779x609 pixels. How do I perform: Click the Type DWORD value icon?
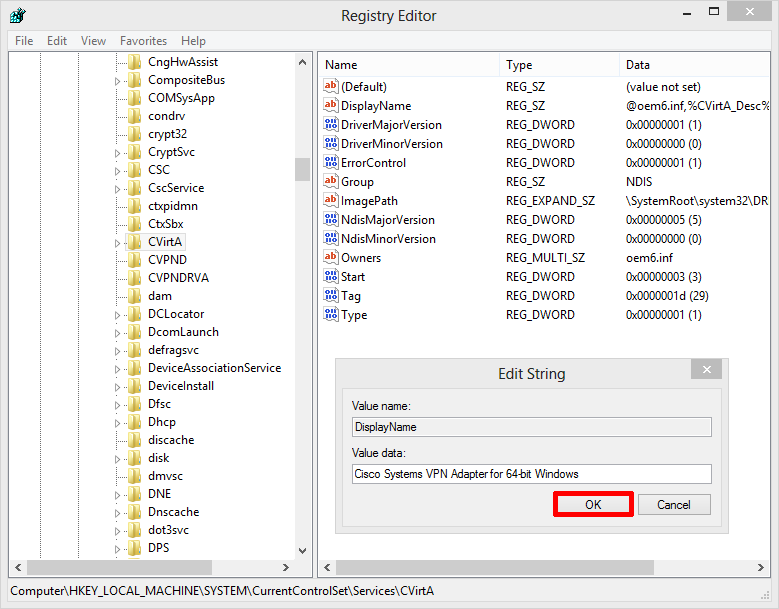tap(330, 314)
